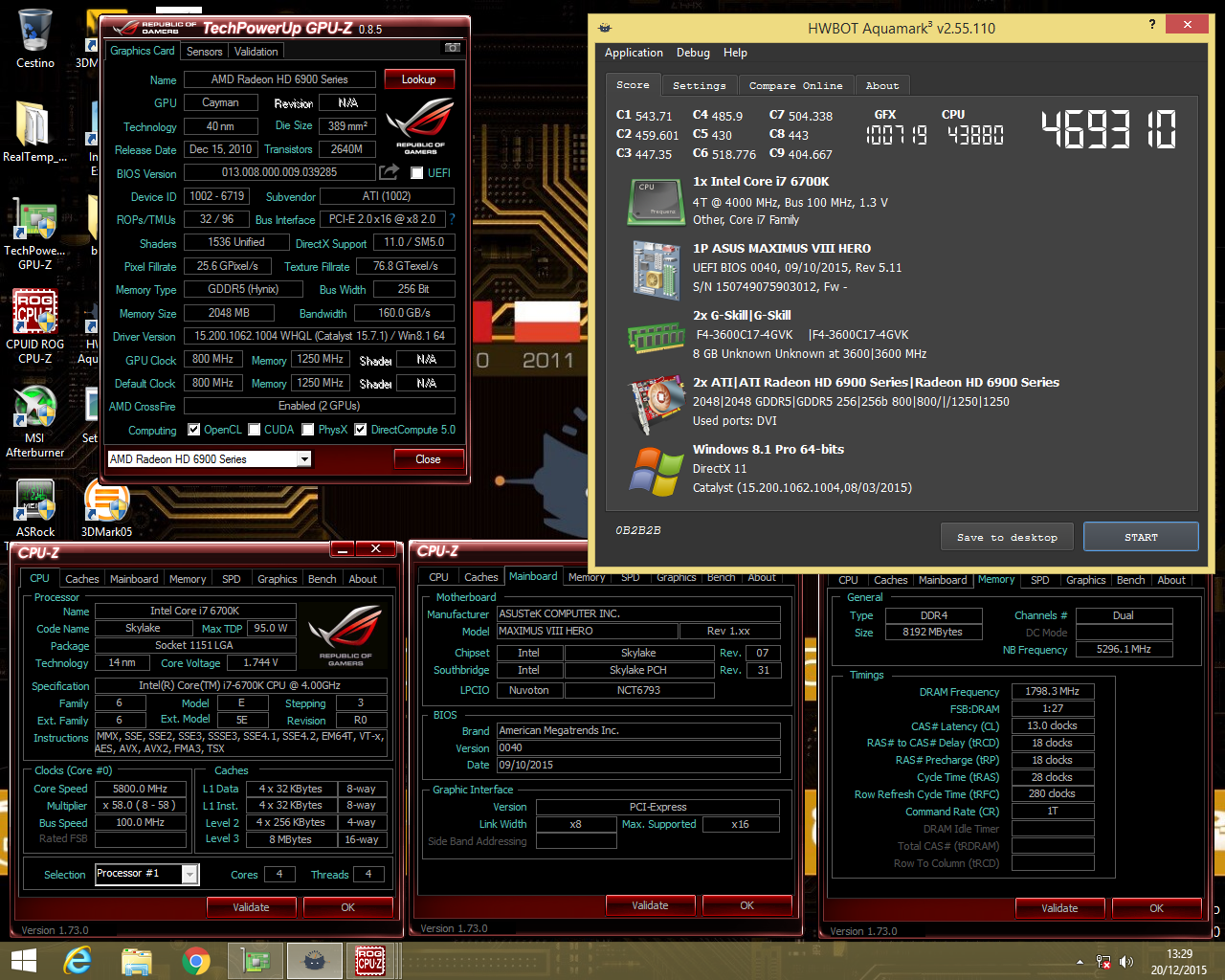This screenshot has height=980, width=1225.
Task: Switch to ROG CPU-Z taskbar icon
Action: 370,961
